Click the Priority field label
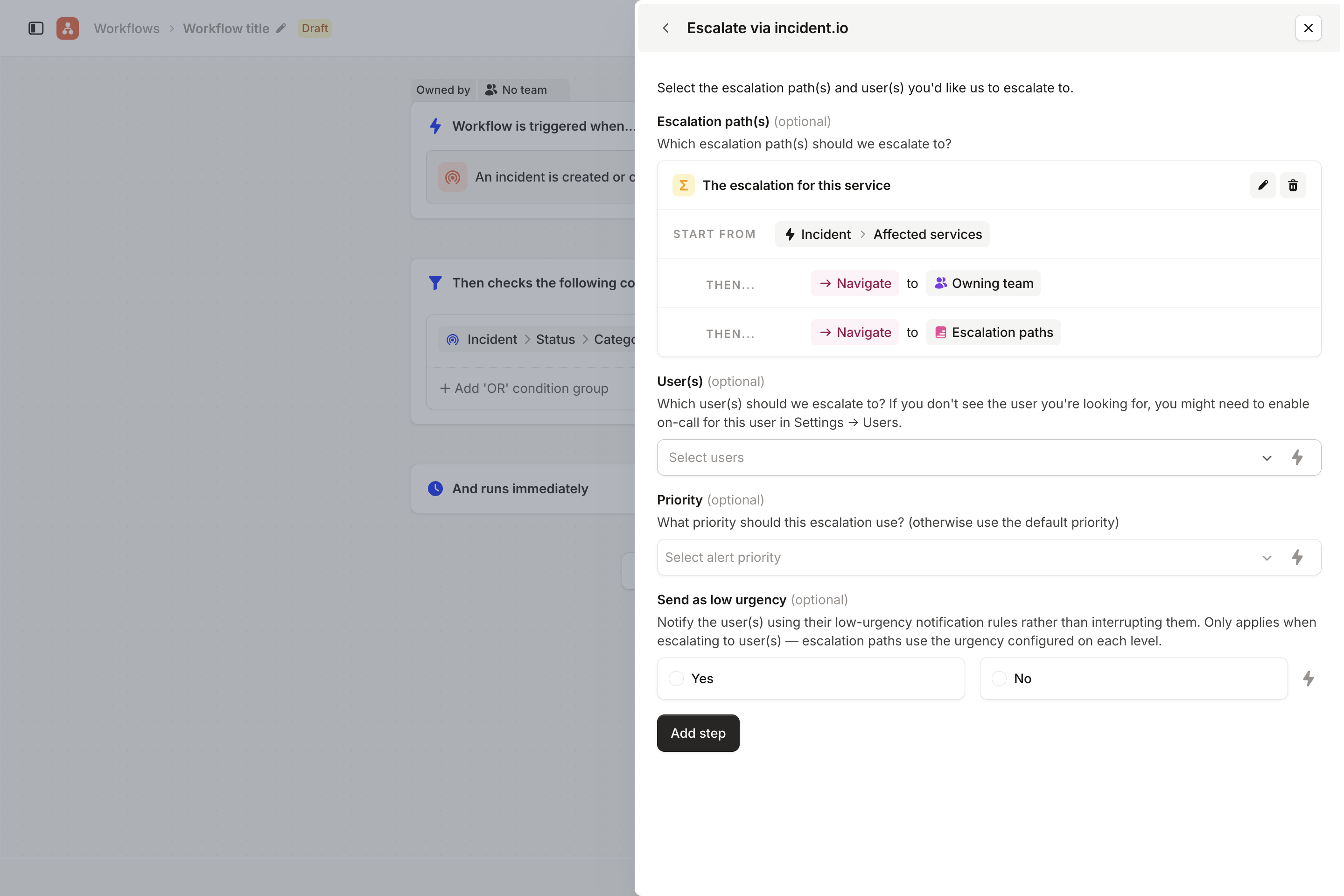This screenshot has height=896, width=1344. (x=679, y=500)
